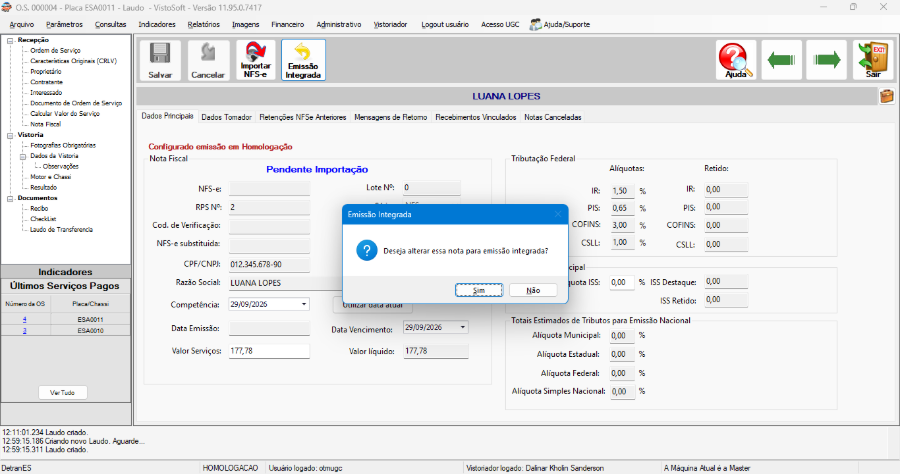Screen dimensions: 900x474
Task: Click the Alíquota Simples Nacional field
Action: click(x=622, y=391)
